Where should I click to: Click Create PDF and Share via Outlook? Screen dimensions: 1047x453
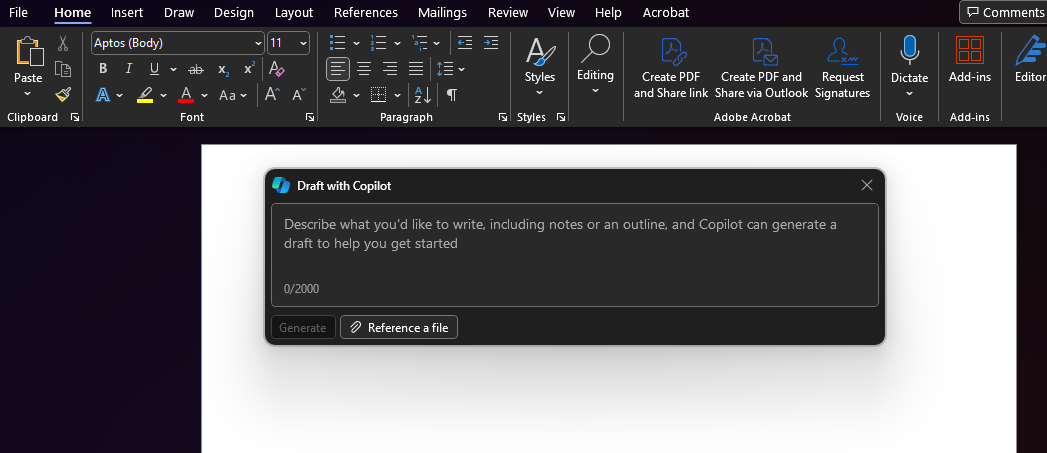coord(762,67)
